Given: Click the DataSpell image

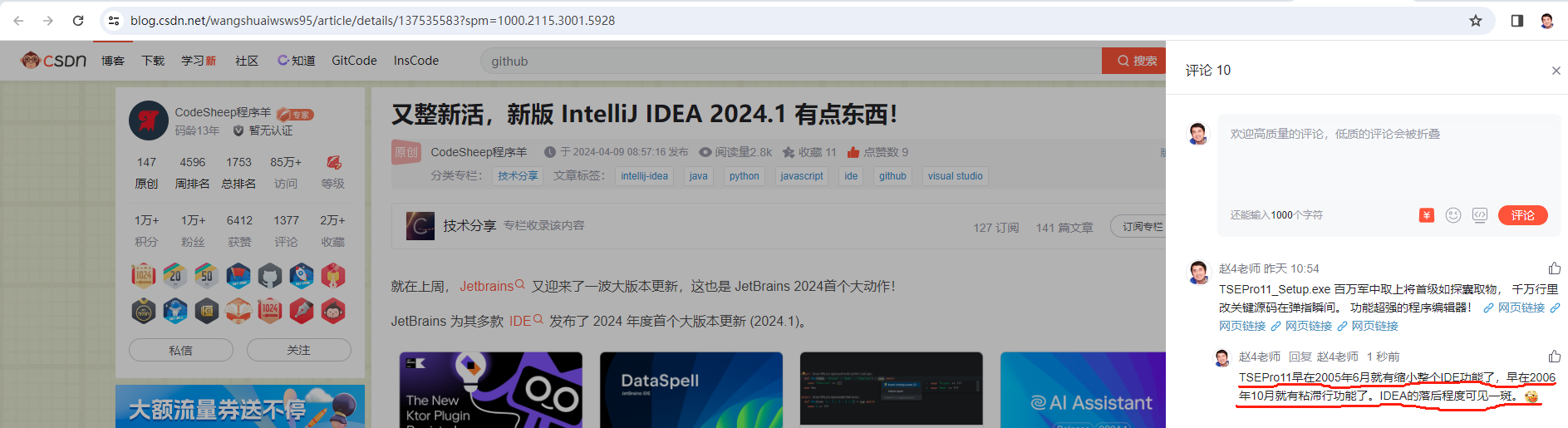Looking at the screenshot, I should point(691,390).
